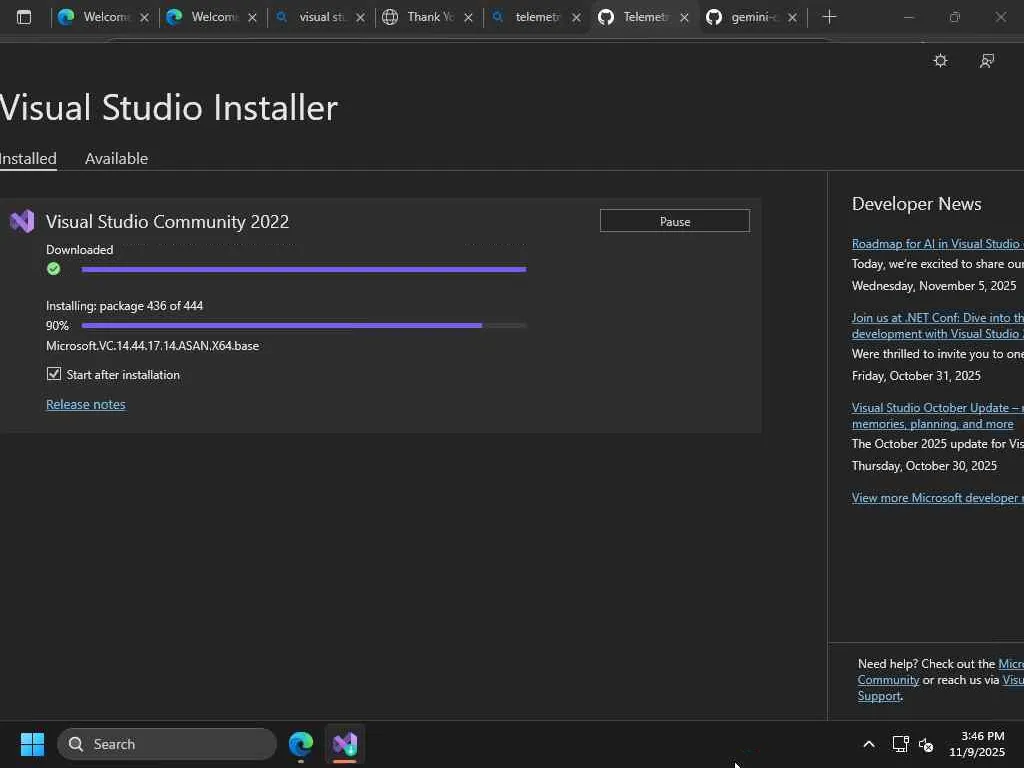
Task: Open Roadmap for AI in Visual Studio article
Action: 936,243
